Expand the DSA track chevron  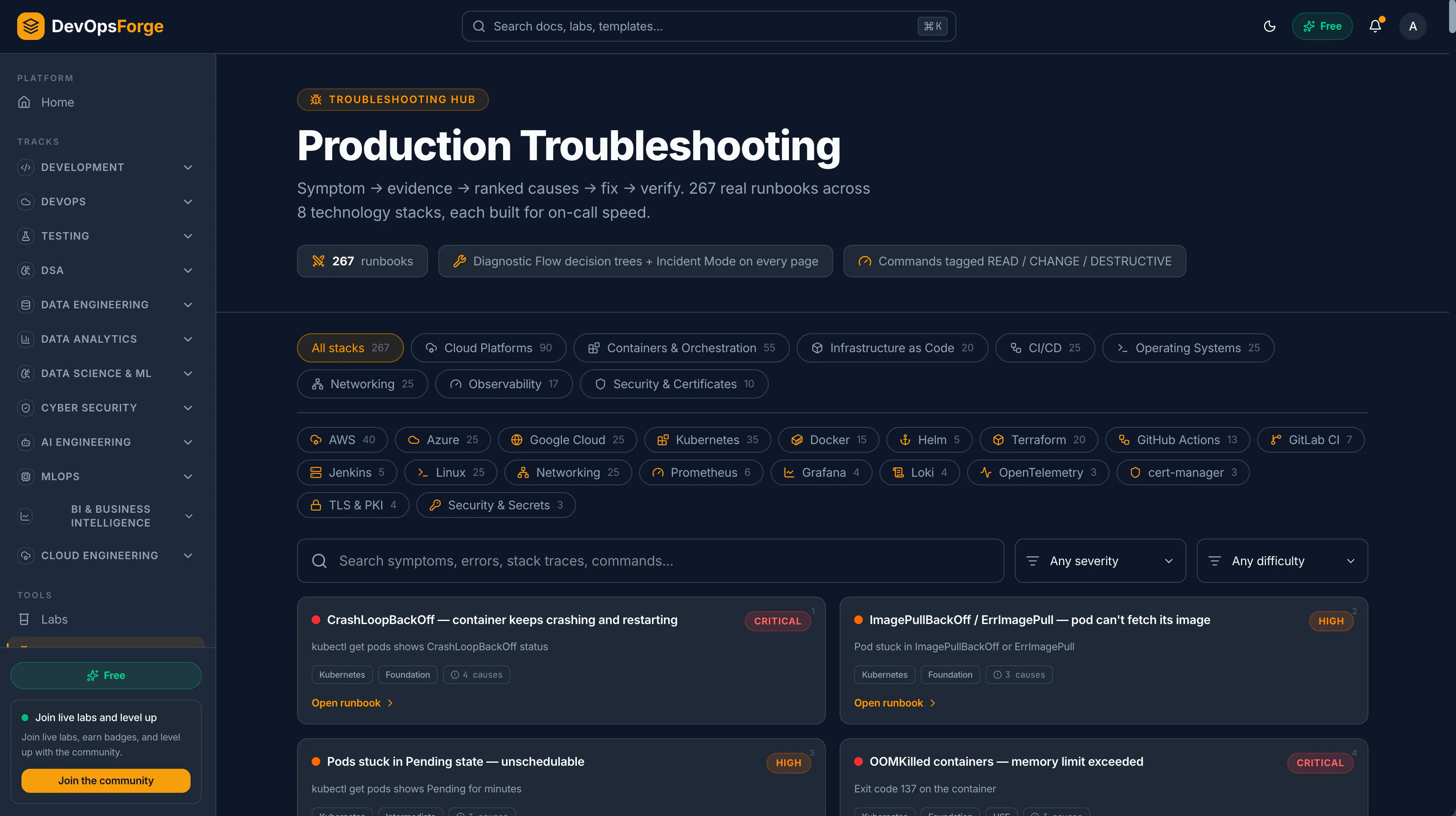188,270
